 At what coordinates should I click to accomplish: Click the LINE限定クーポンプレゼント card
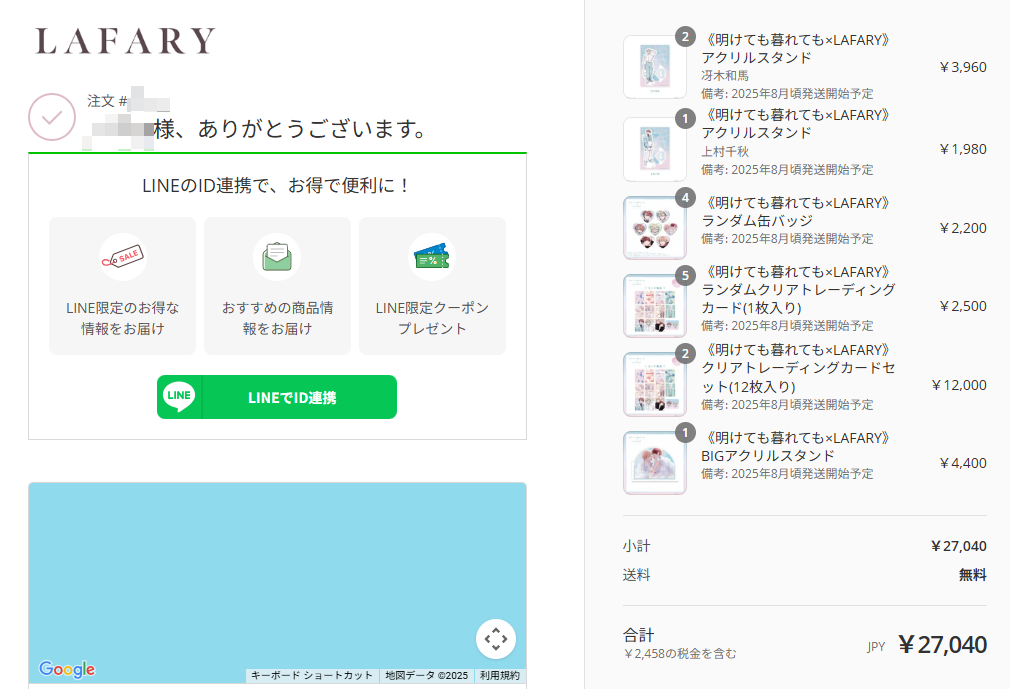[x=432, y=286]
